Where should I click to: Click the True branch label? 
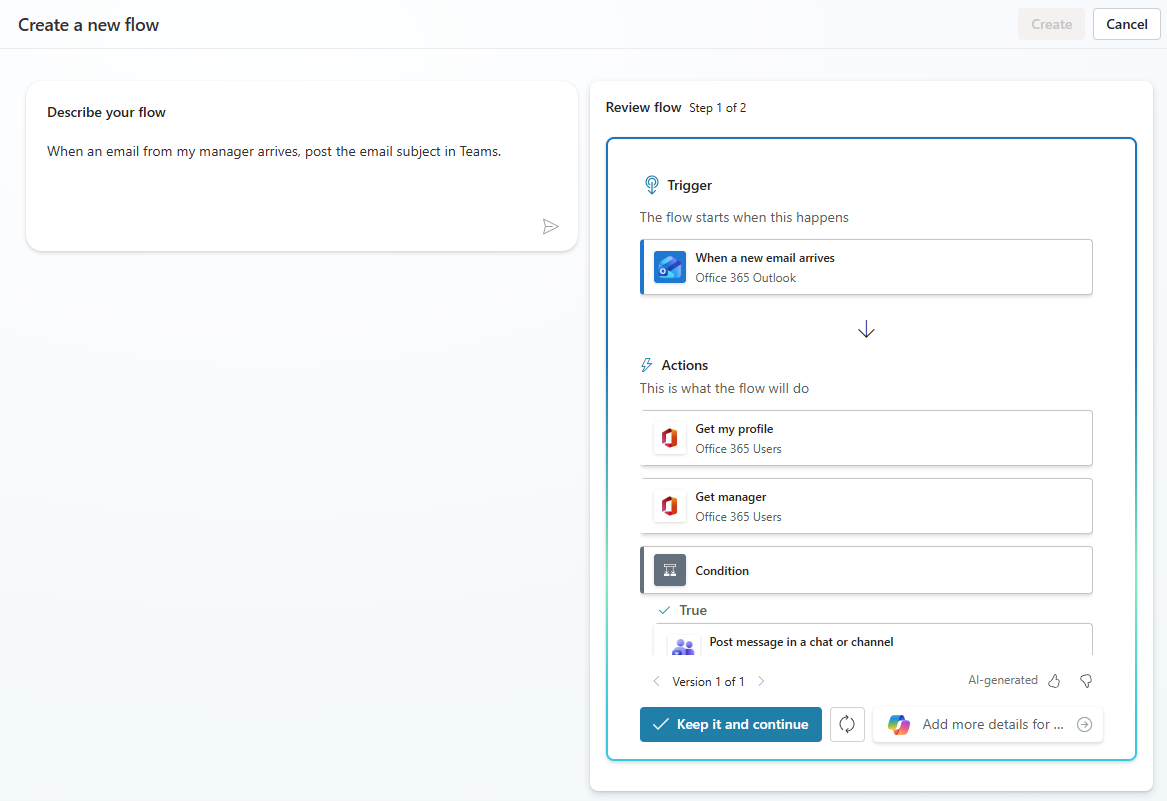pos(693,610)
